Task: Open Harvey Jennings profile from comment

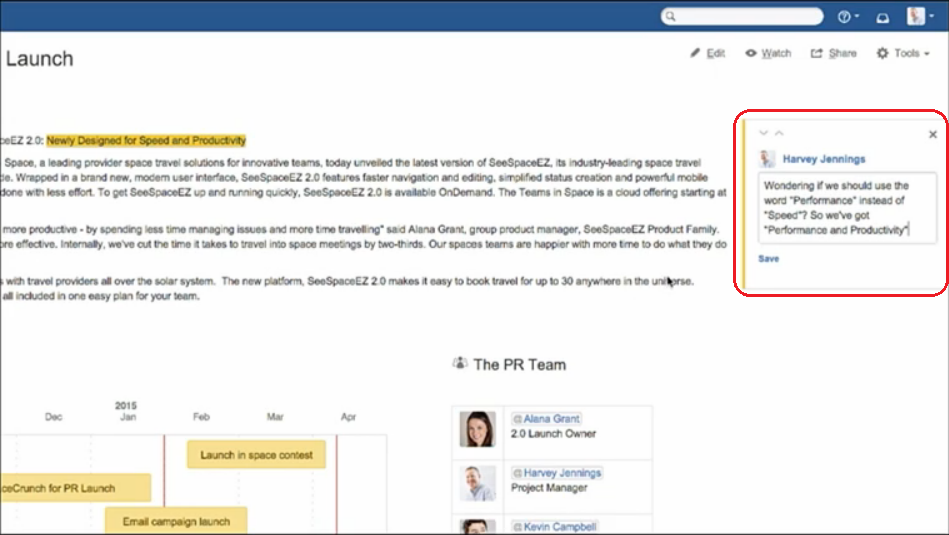Action: click(824, 159)
